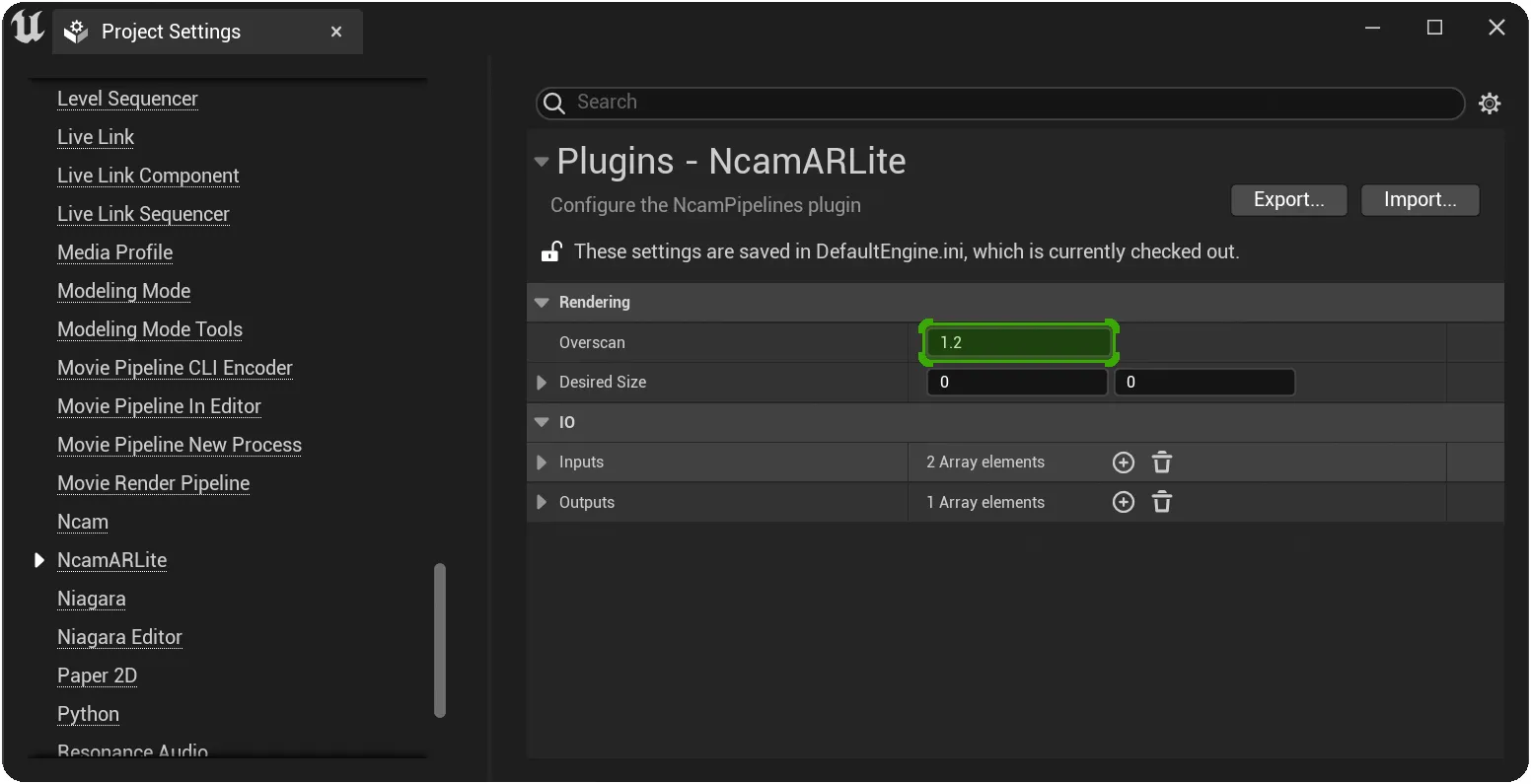
Task: Switch to the Project Settings tab
Action: (x=207, y=33)
